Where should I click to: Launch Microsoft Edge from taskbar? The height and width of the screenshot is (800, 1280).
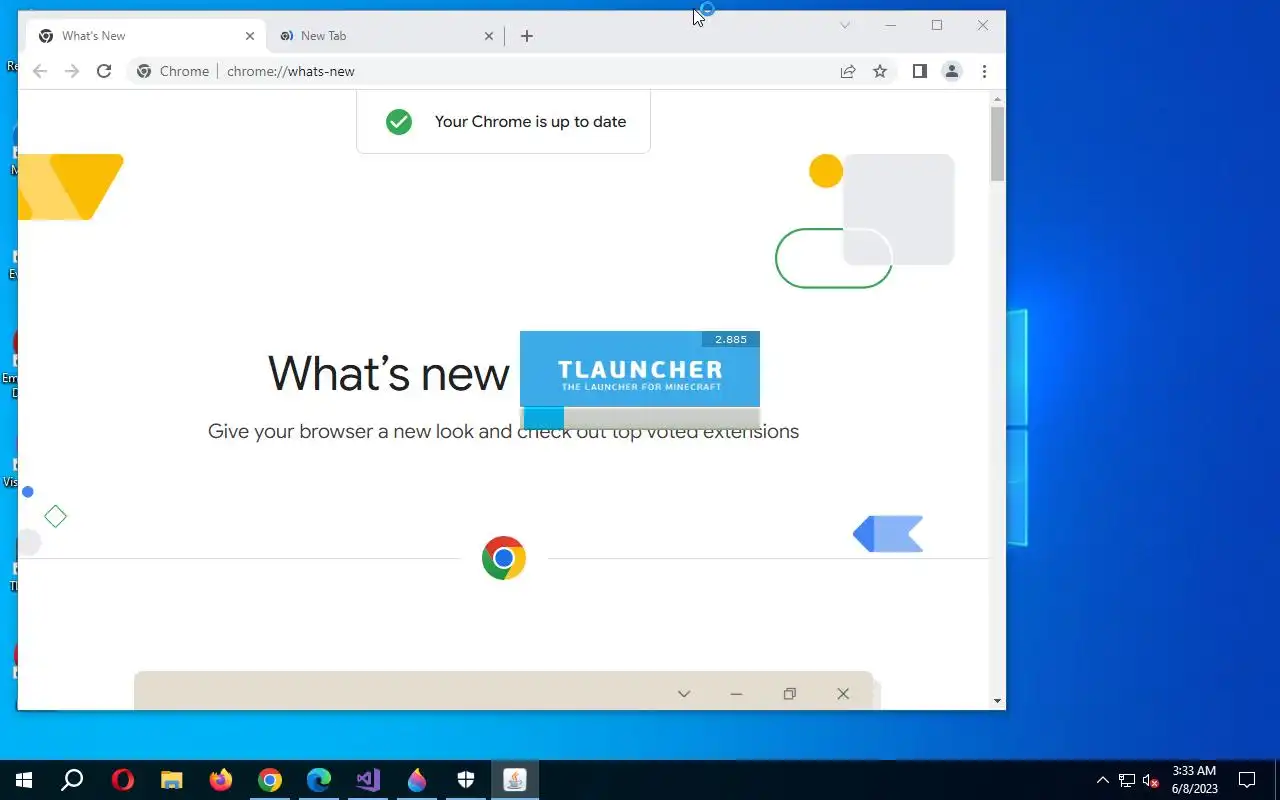click(x=319, y=780)
